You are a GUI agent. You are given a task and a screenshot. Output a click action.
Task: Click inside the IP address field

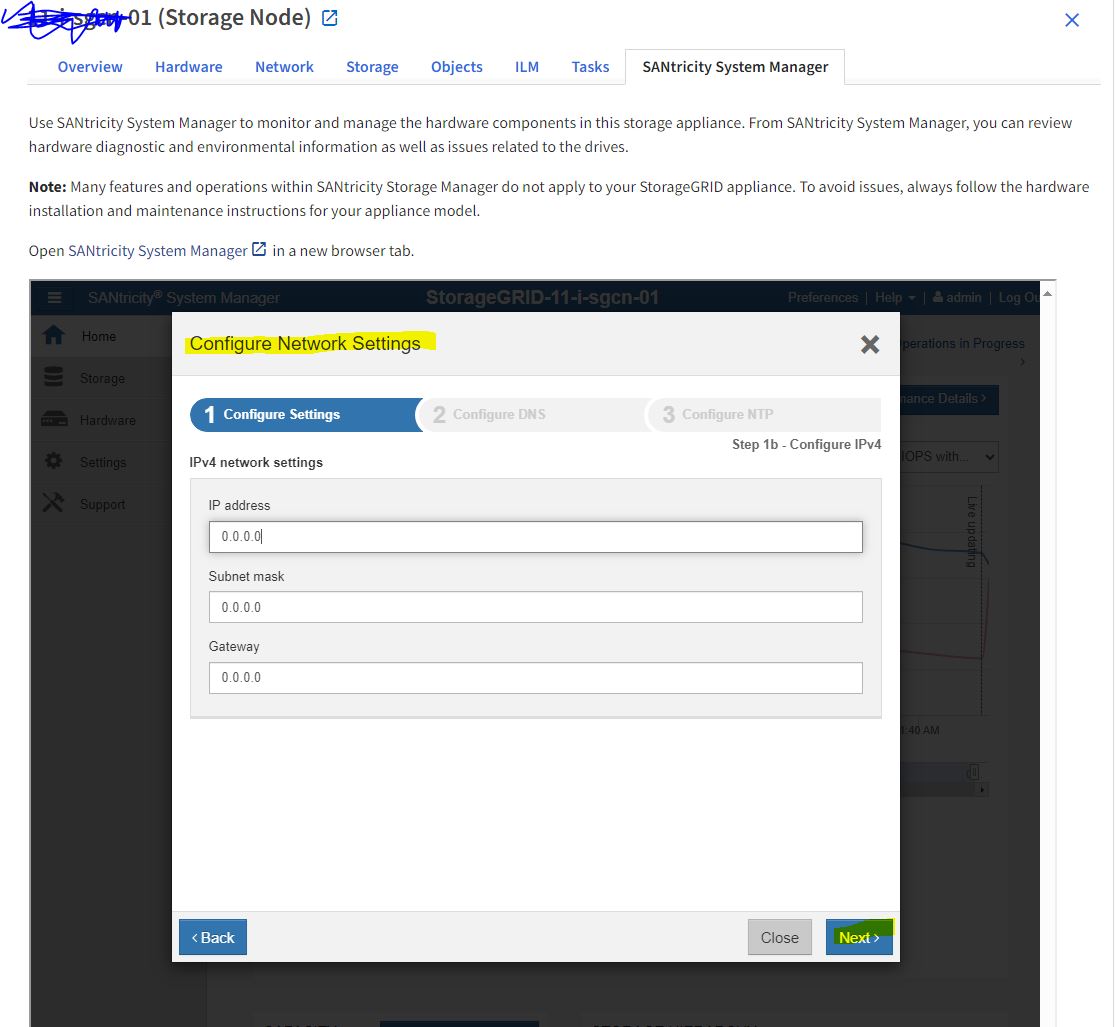(534, 537)
